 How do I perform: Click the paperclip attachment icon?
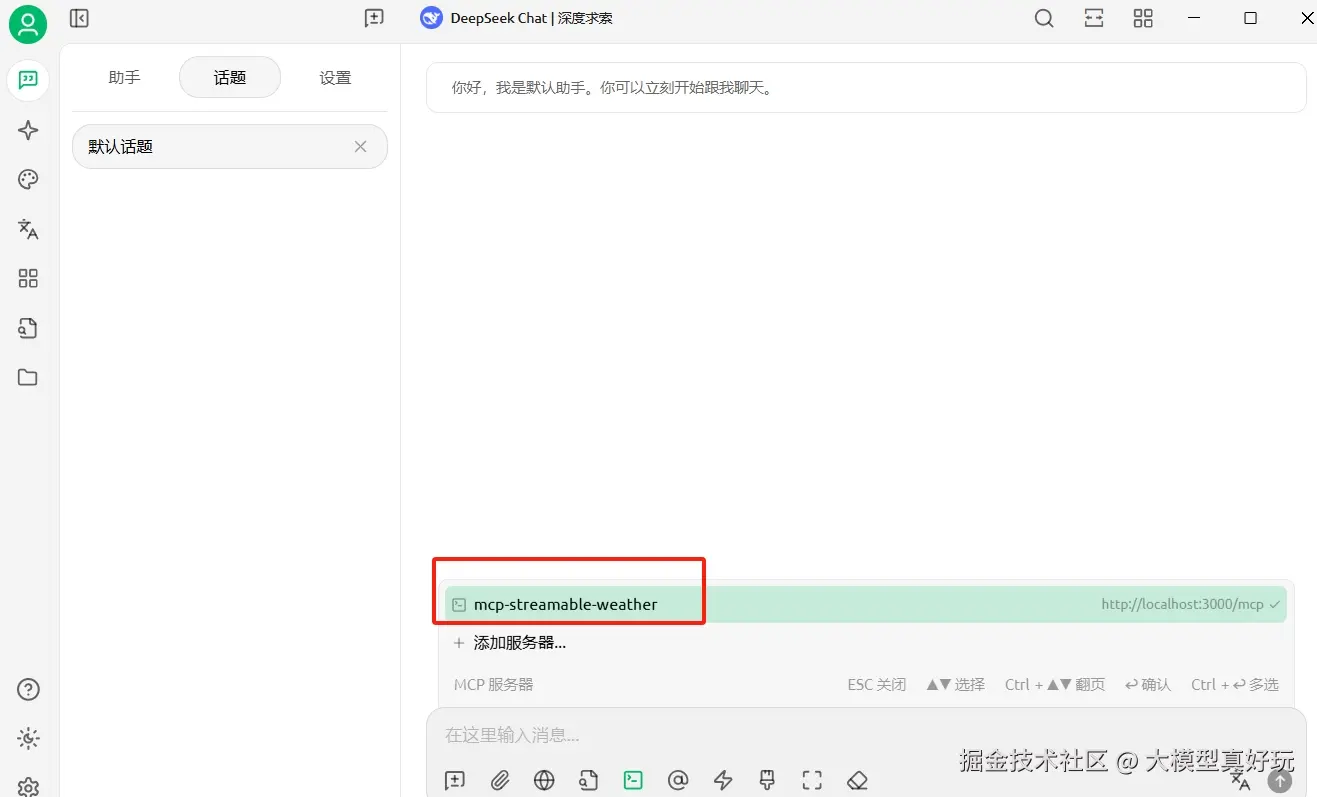[500, 780]
